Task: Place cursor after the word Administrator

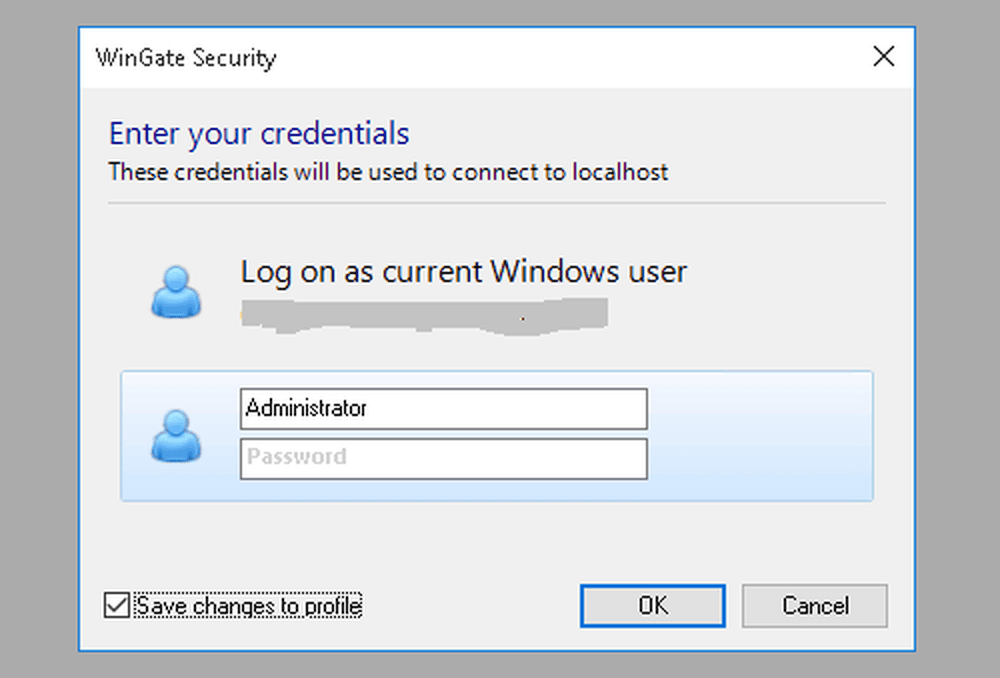Action: click(369, 409)
